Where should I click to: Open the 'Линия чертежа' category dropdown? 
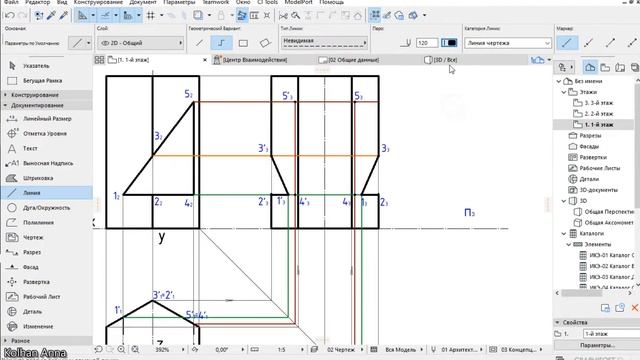point(508,43)
